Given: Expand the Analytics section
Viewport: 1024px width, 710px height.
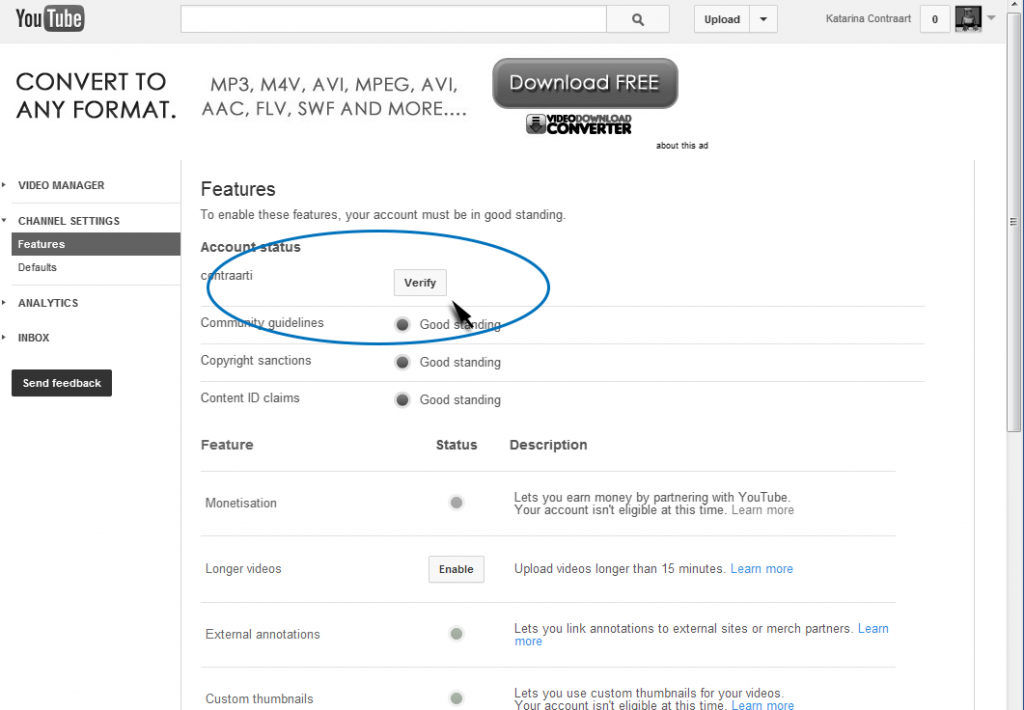Looking at the screenshot, I should 48,303.
